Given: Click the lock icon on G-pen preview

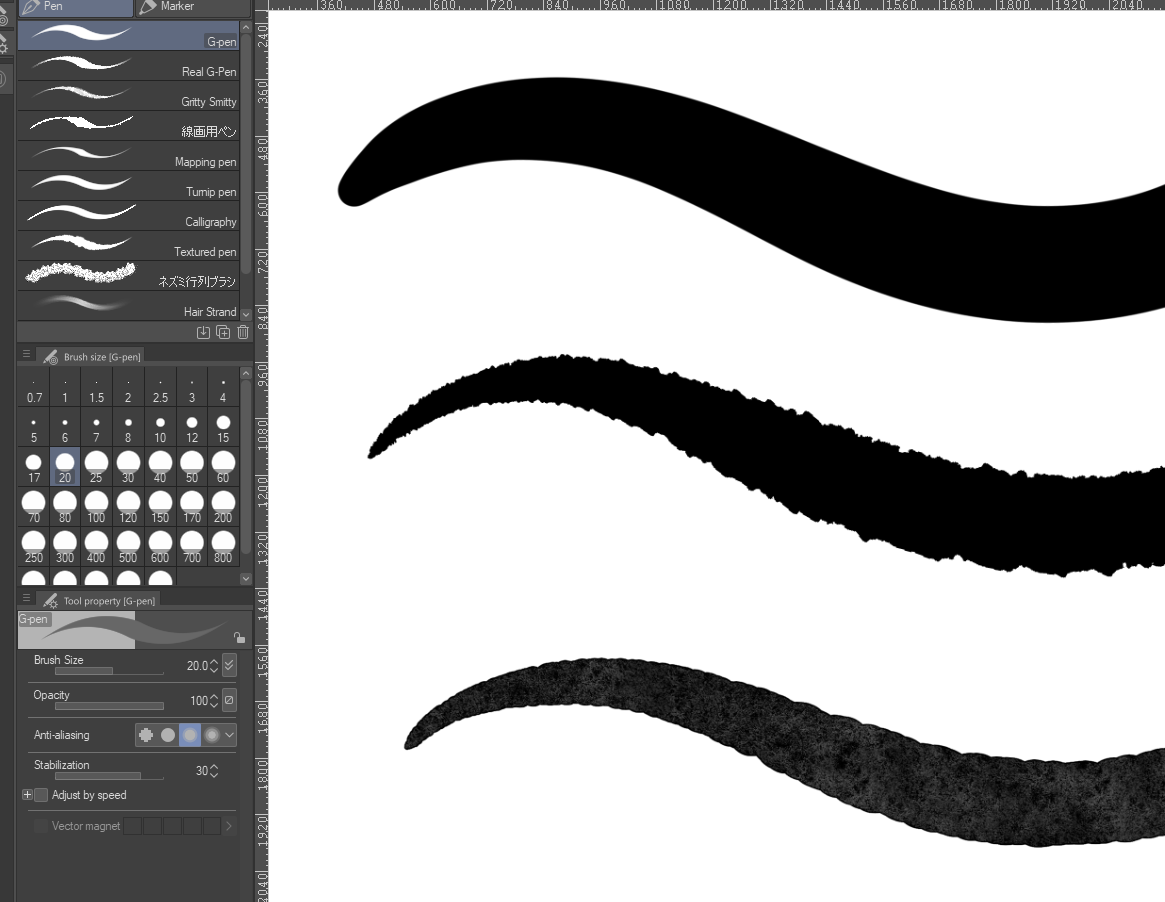Looking at the screenshot, I should [x=239, y=637].
